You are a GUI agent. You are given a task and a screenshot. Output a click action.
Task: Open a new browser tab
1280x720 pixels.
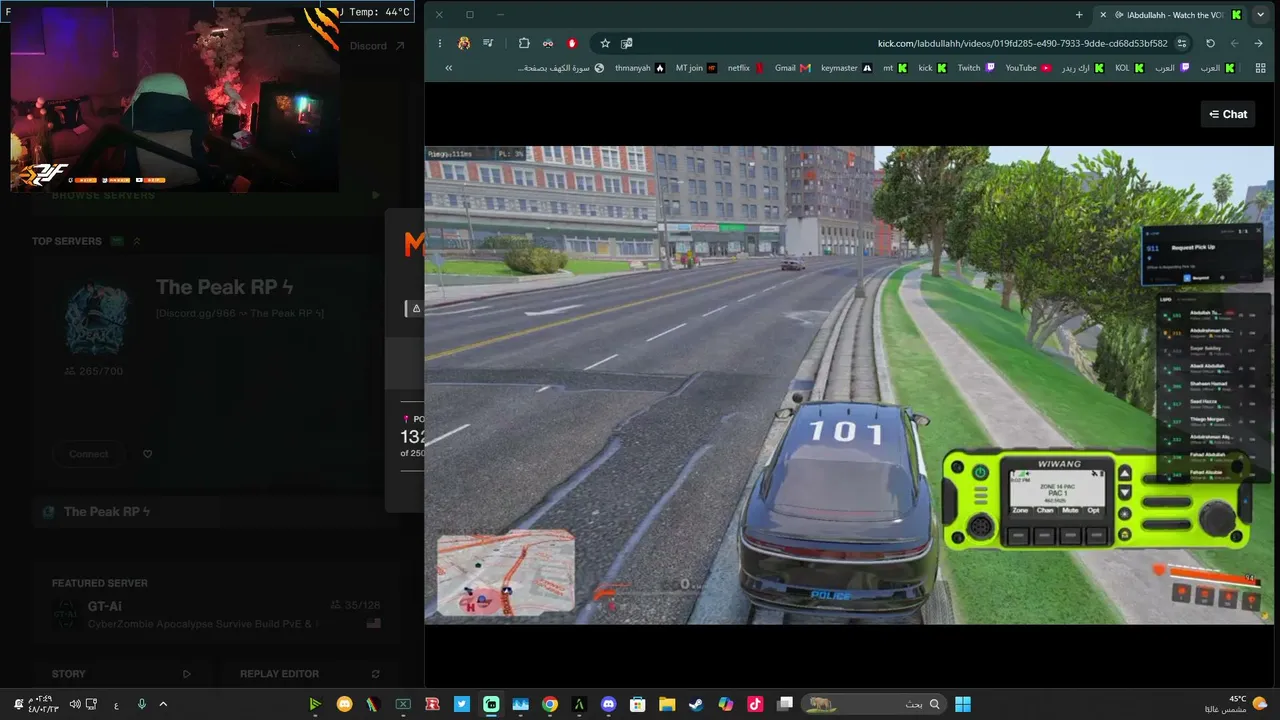(x=1079, y=15)
